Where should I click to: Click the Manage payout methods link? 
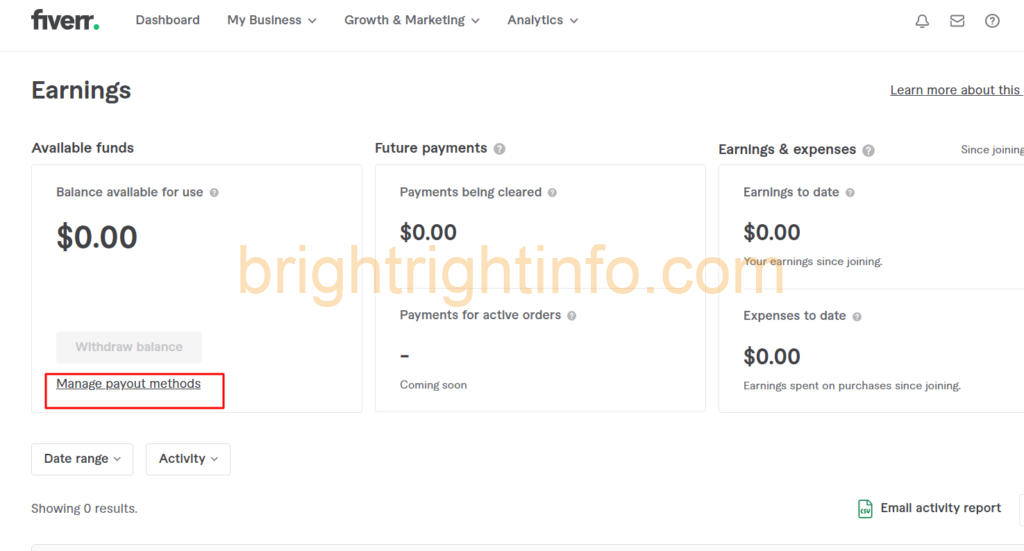(x=128, y=384)
